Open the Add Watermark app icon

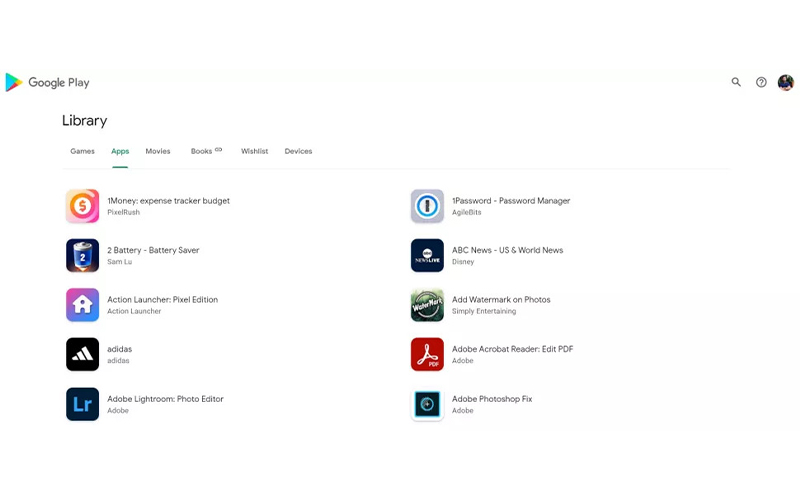(427, 305)
